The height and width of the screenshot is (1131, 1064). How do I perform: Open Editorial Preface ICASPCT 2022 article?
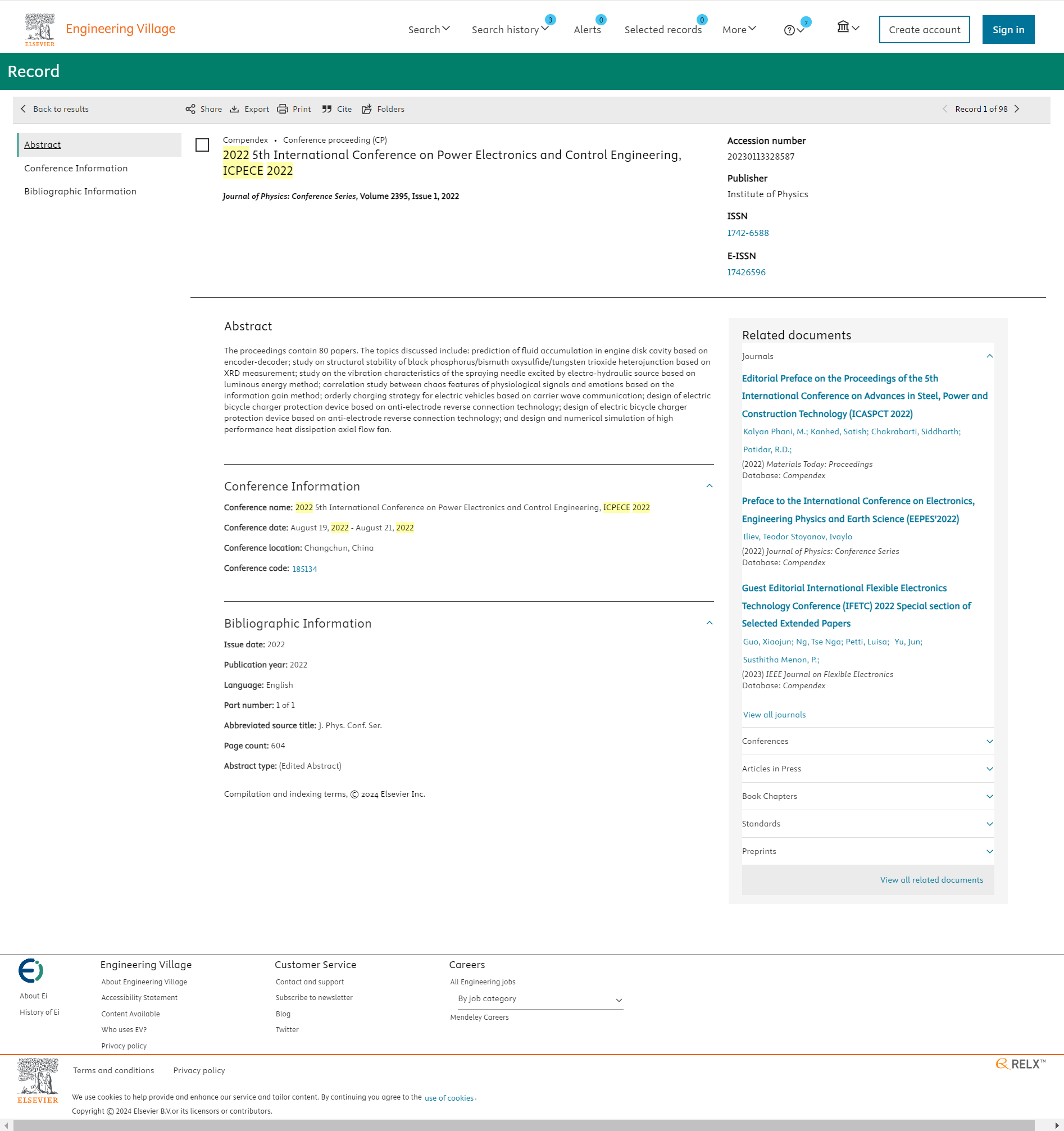click(865, 396)
